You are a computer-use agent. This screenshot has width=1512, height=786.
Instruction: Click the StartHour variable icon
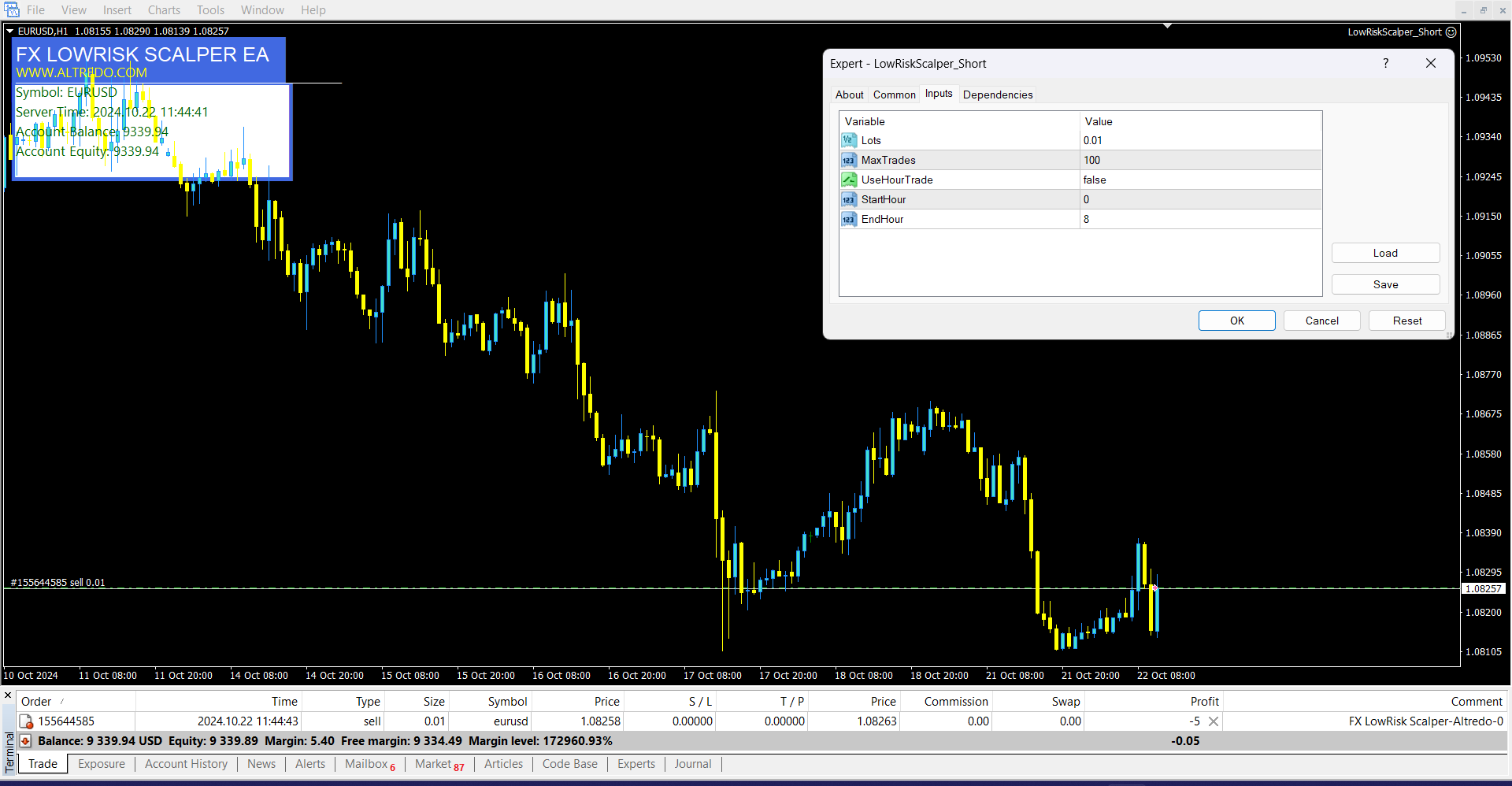click(848, 199)
